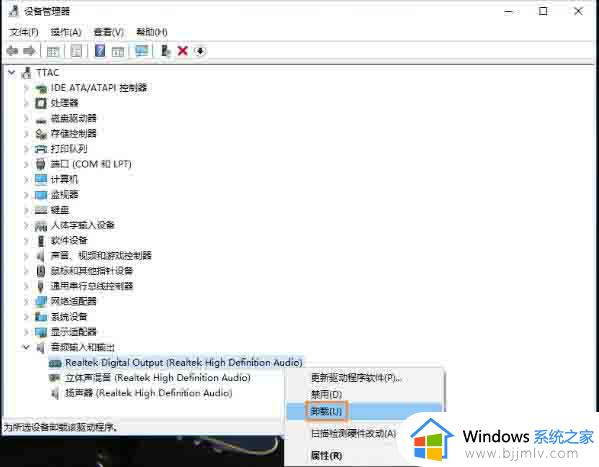
Task: Click the down-arrow disable device toolbar icon
Action: (200, 50)
